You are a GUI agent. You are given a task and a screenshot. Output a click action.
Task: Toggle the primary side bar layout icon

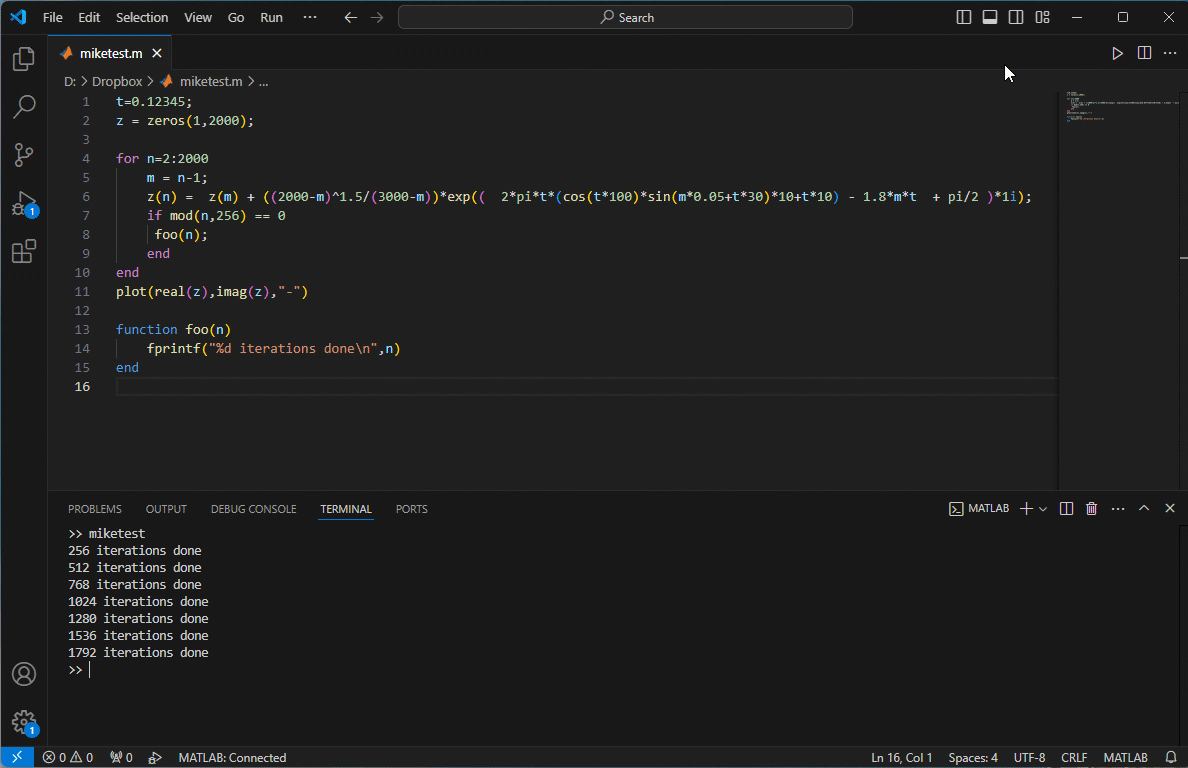964,17
